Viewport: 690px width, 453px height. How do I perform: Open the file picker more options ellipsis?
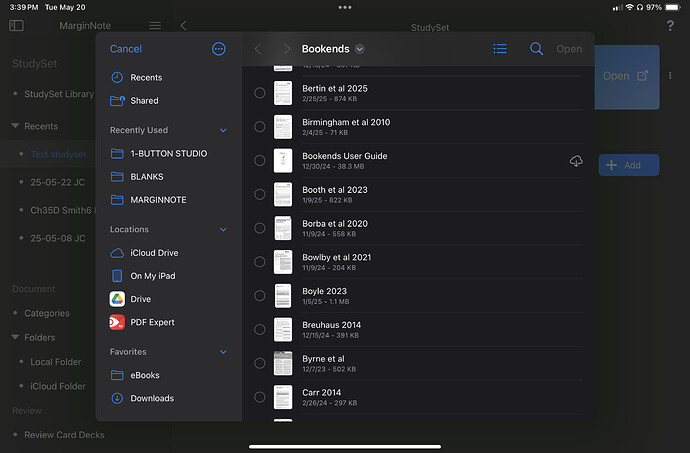219,49
